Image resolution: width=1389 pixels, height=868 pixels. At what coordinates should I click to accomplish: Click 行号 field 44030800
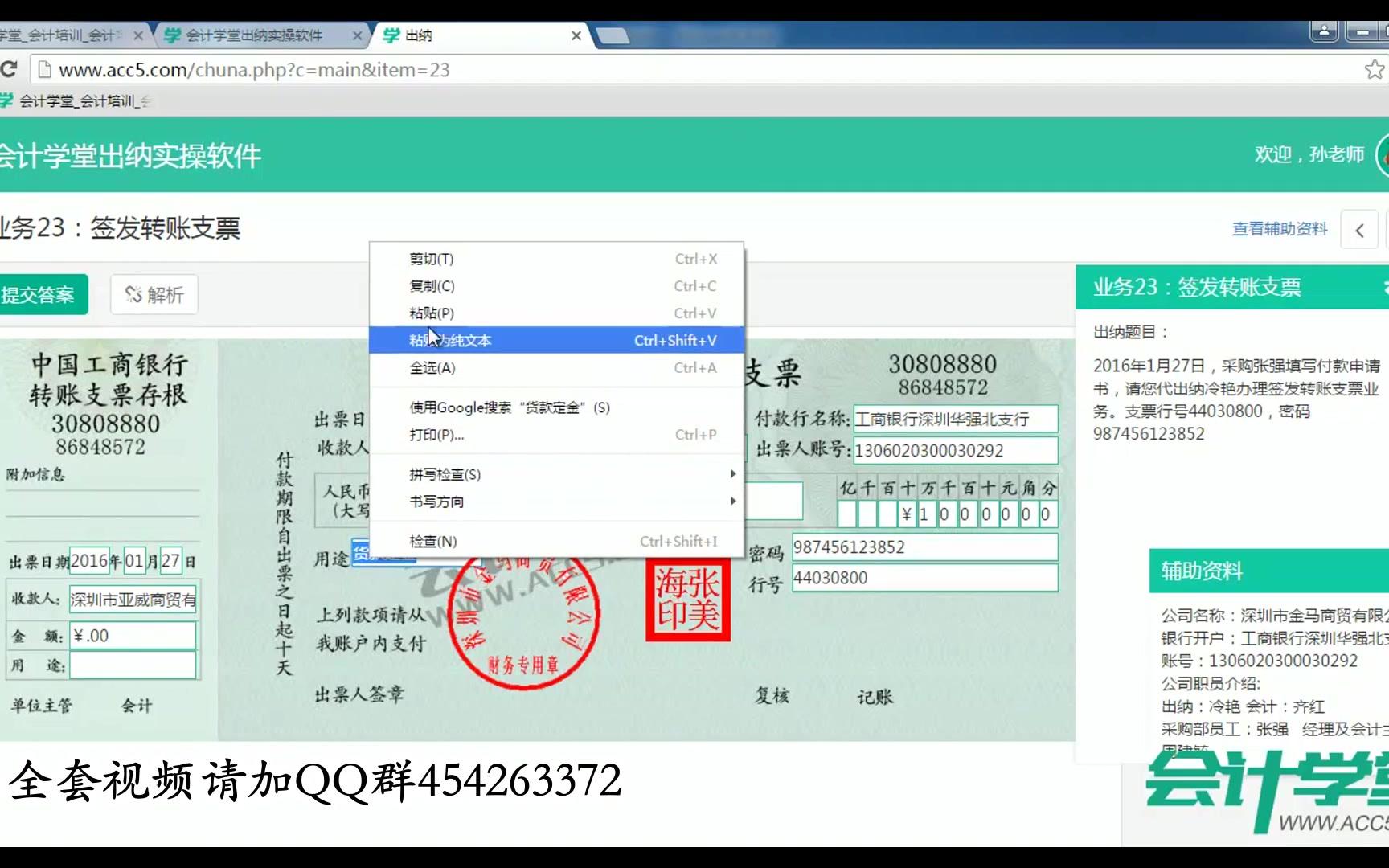[924, 578]
